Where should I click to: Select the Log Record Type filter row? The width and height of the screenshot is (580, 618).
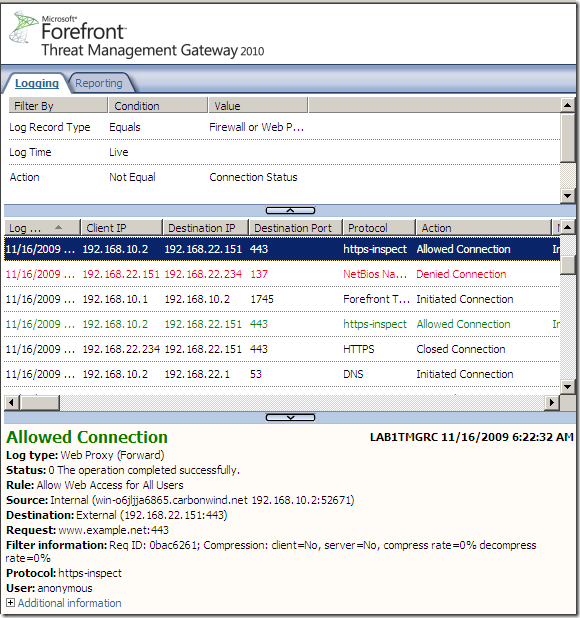[282, 127]
